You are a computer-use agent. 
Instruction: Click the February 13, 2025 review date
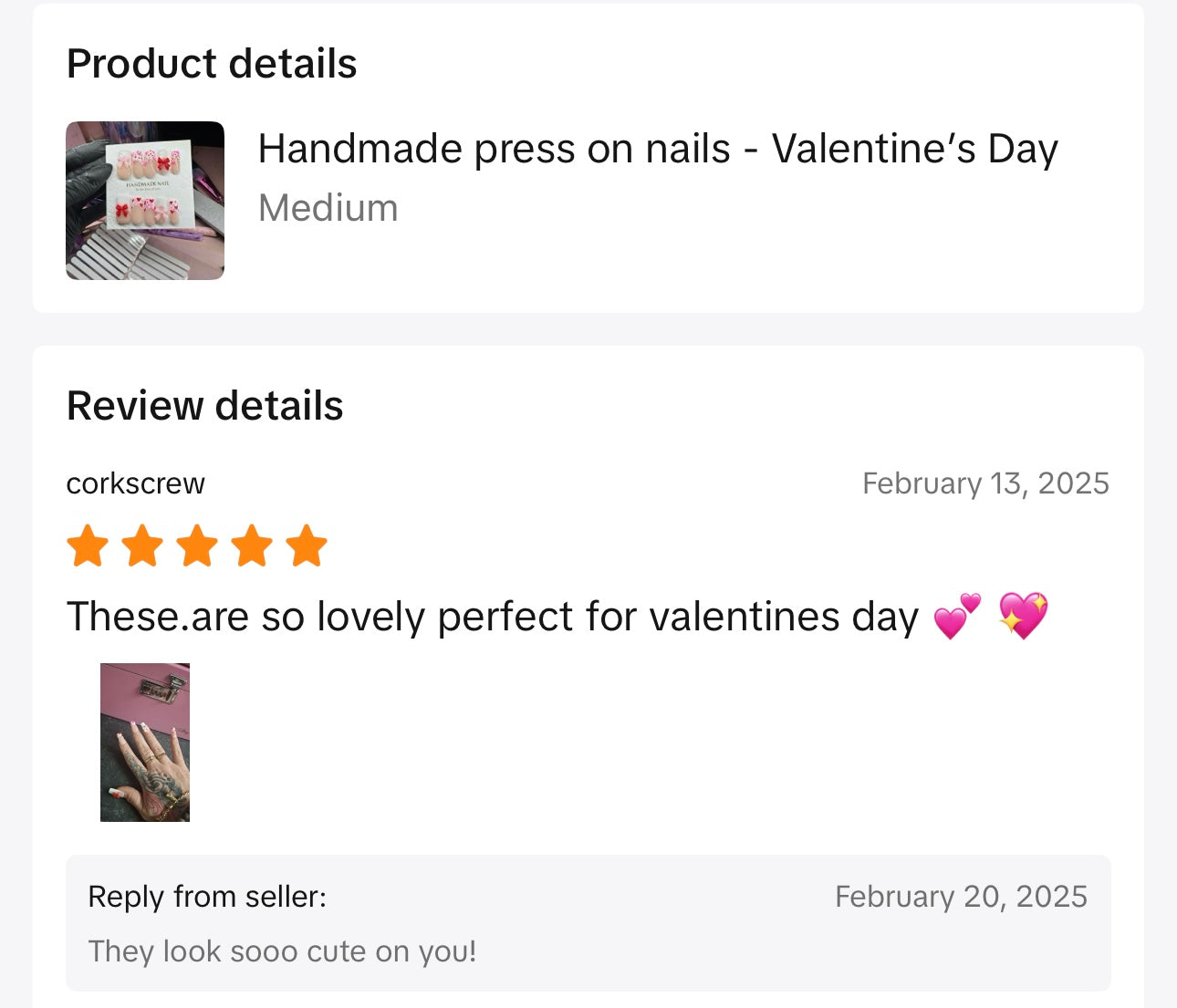tap(985, 483)
